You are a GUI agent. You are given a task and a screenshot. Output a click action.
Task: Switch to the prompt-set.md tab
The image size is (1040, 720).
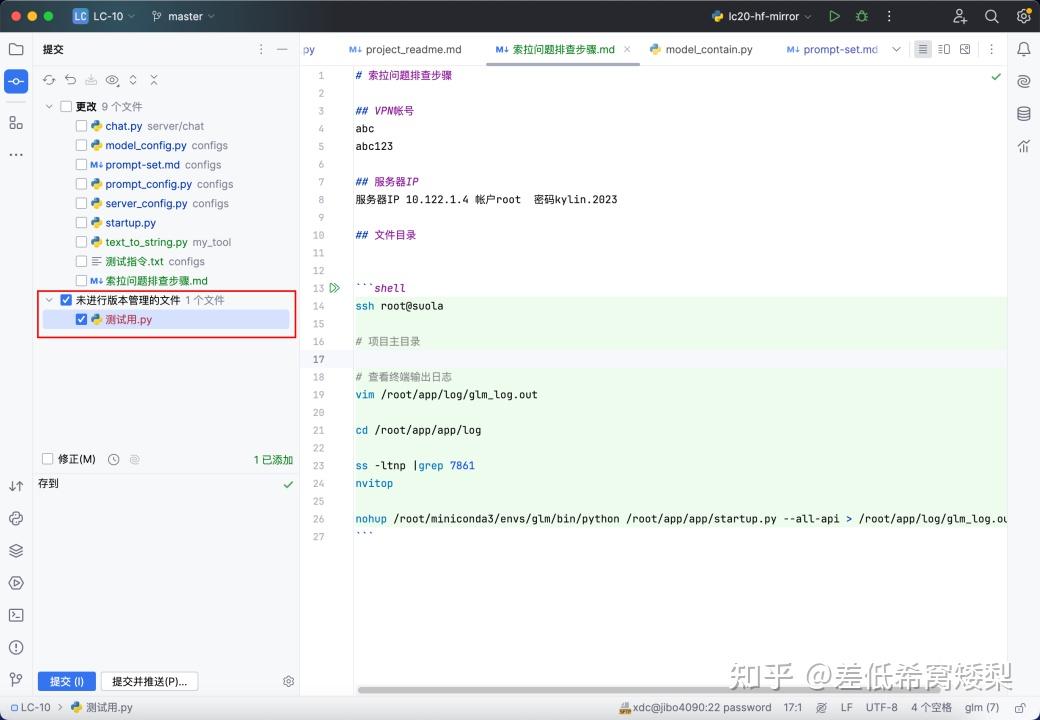point(832,49)
